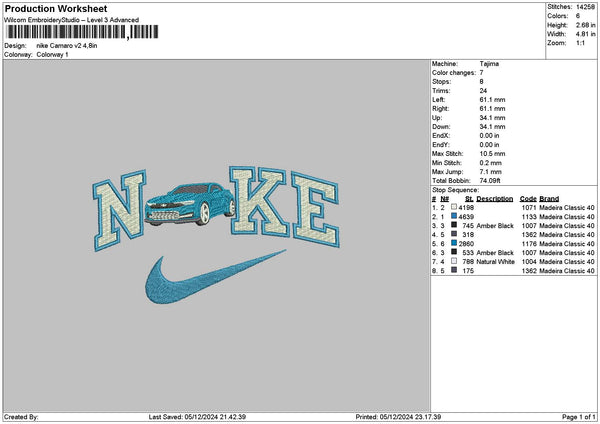The width and height of the screenshot is (600, 424).
Task: Click code 1176 in the stop sequence
Action: (x=528, y=244)
